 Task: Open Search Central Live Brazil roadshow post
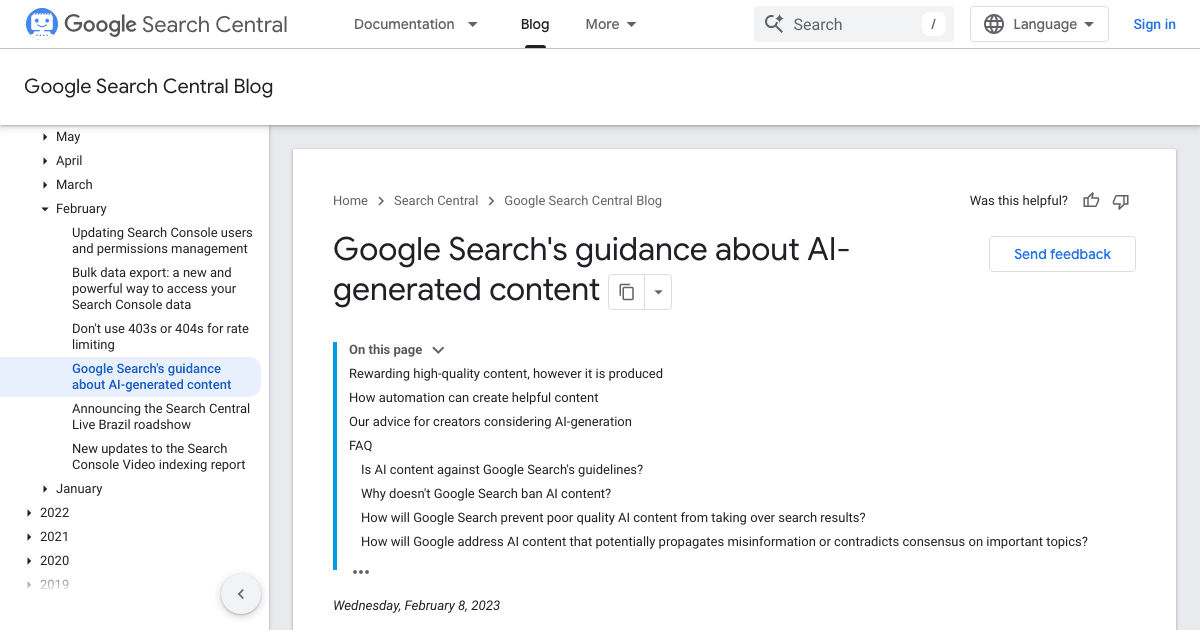tap(161, 417)
